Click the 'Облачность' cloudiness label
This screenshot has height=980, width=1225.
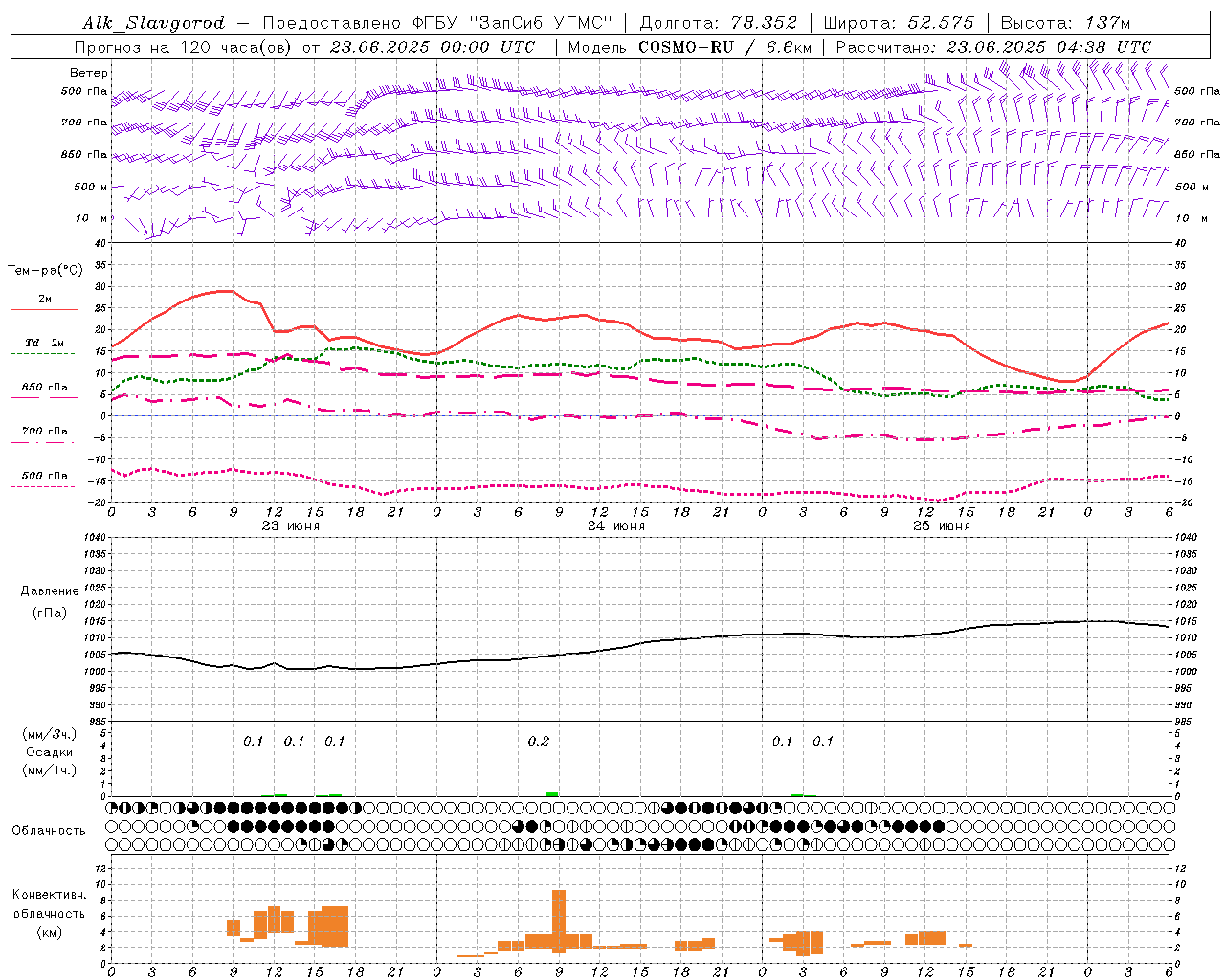coord(49,831)
